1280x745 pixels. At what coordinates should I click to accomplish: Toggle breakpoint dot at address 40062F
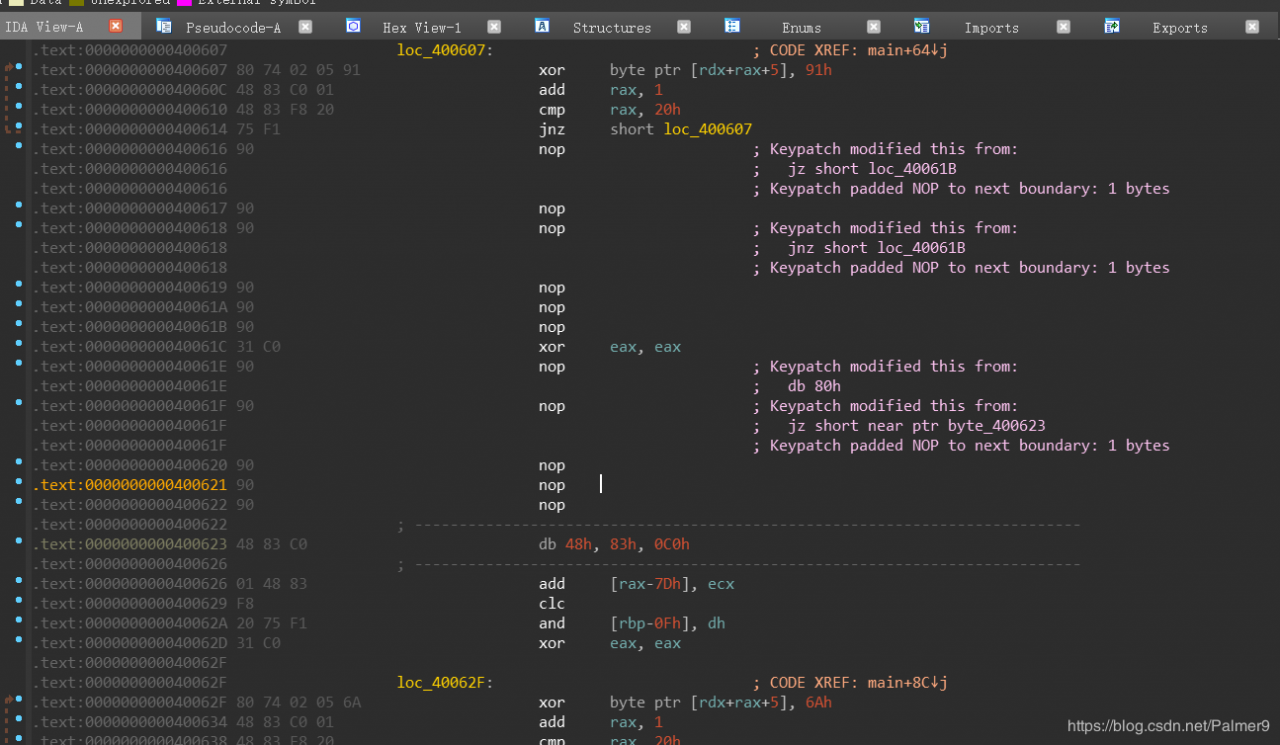point(19,700)
